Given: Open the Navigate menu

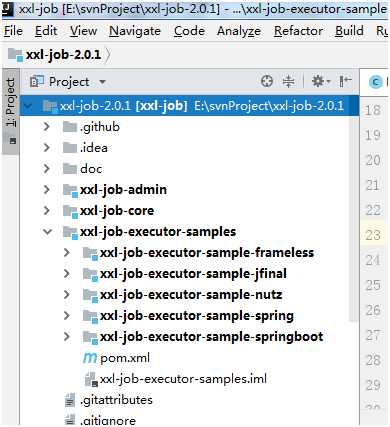Looking at the screenshot, I should (135, 31).
